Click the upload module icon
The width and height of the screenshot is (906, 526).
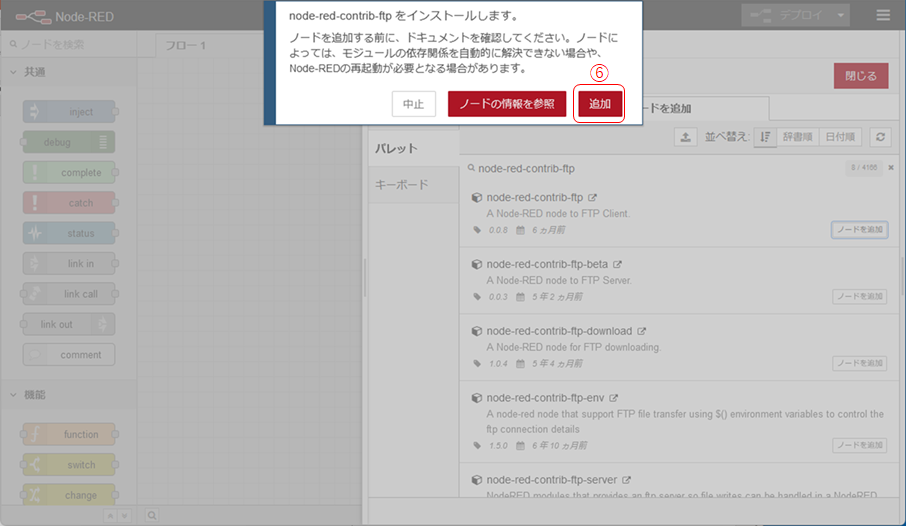[x=686, y=138]
